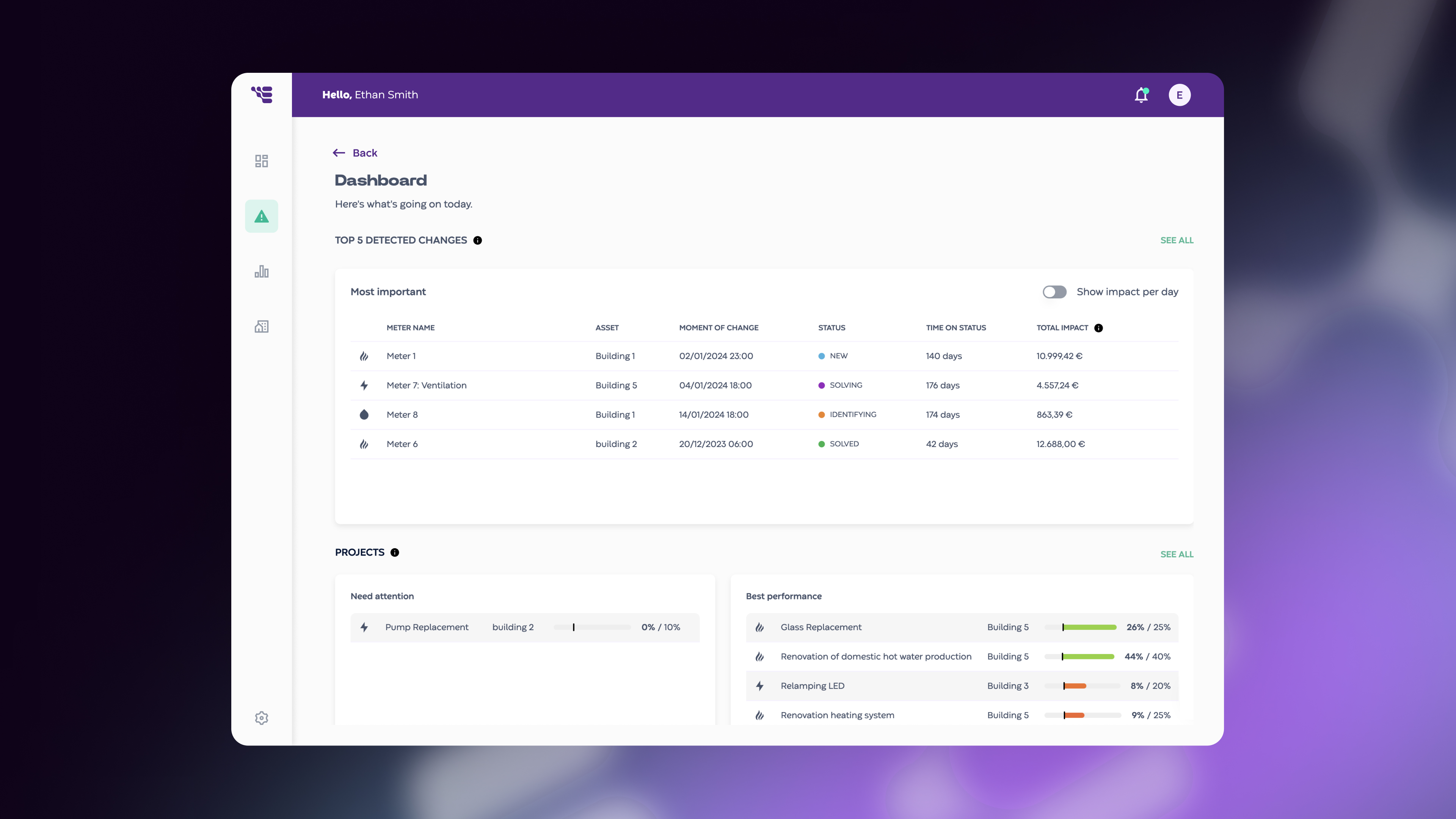This screenshot has height=819, width=1456.
Task: Select the alerts warning triangle sidebar icon
Action: 261,215
